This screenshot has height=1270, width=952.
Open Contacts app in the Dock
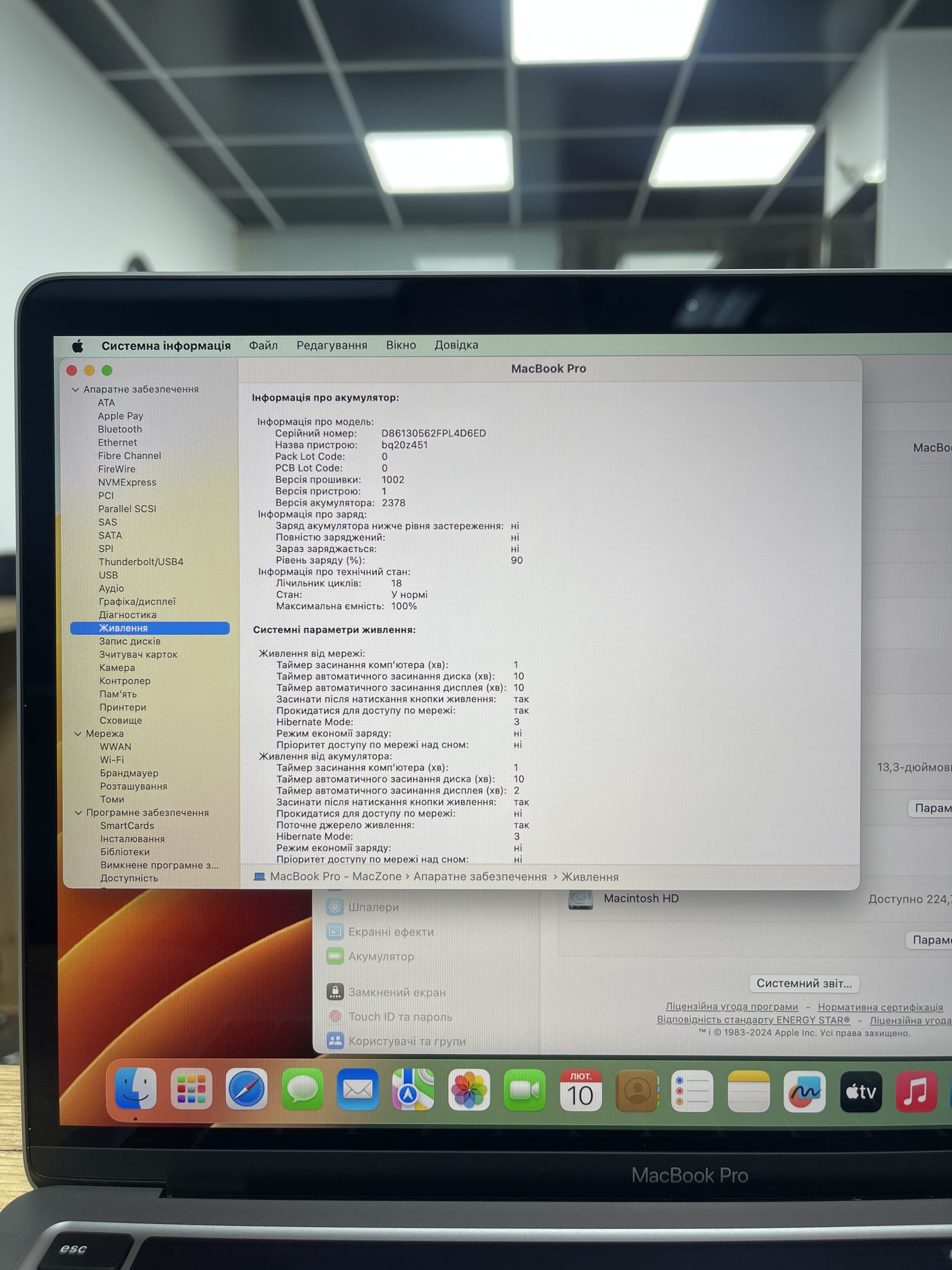[636, 1090]
